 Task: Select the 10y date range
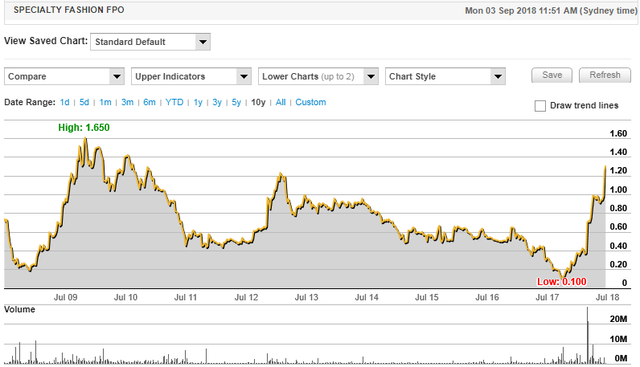tap(258, 102)
